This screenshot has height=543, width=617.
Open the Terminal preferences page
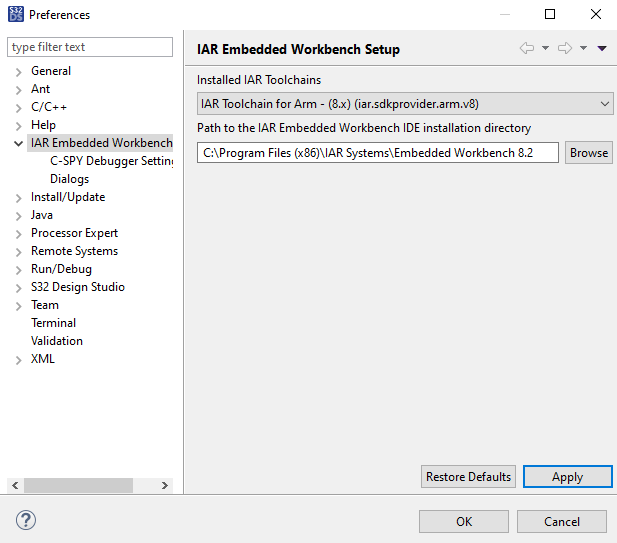point(53,323)
